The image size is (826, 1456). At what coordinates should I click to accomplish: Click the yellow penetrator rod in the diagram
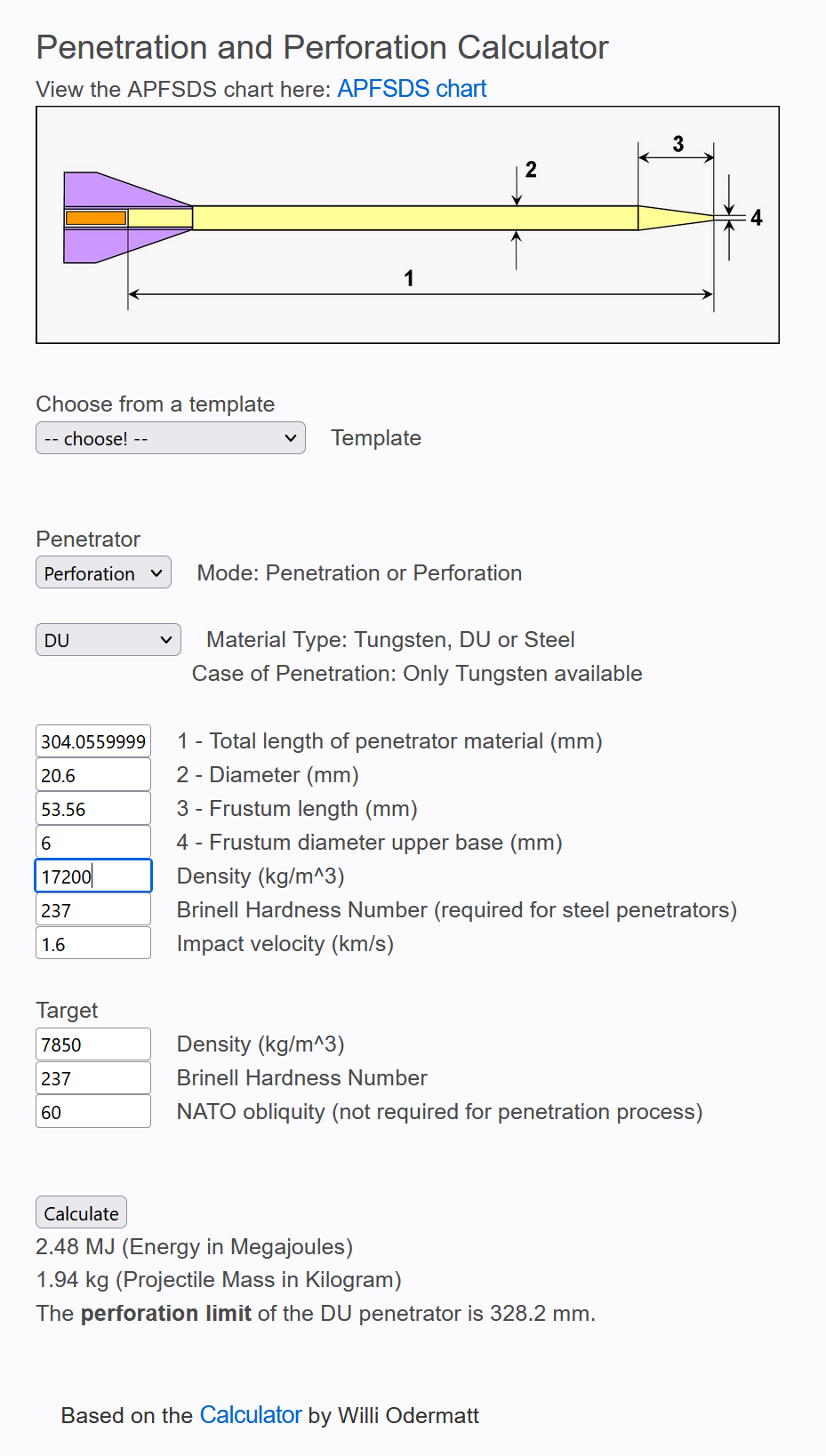pos(415,218)
